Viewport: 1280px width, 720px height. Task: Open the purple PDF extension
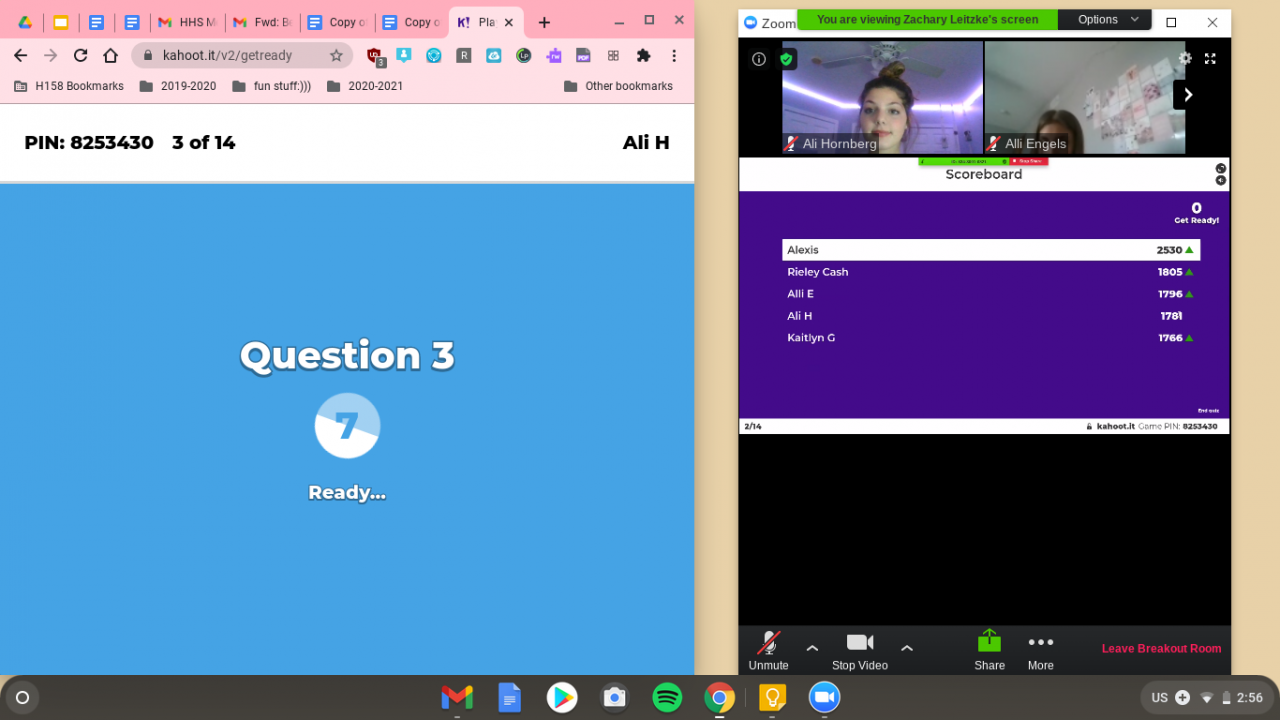click(583, 56)
